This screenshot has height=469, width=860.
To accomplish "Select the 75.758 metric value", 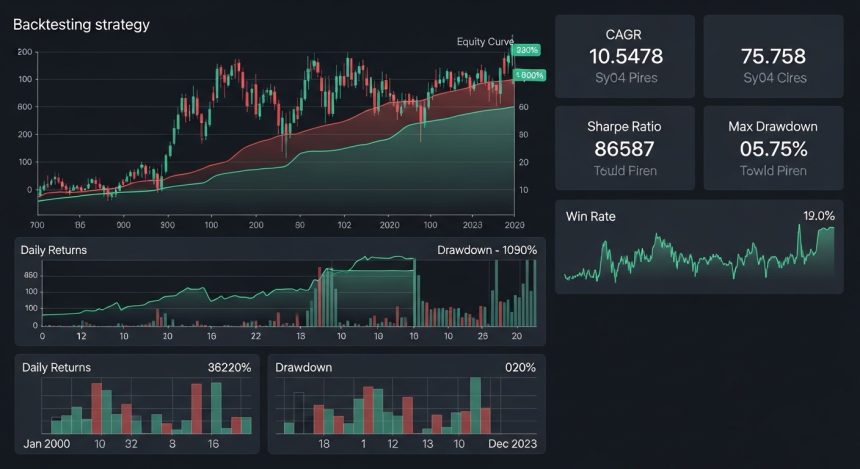I will coord(773,56).
